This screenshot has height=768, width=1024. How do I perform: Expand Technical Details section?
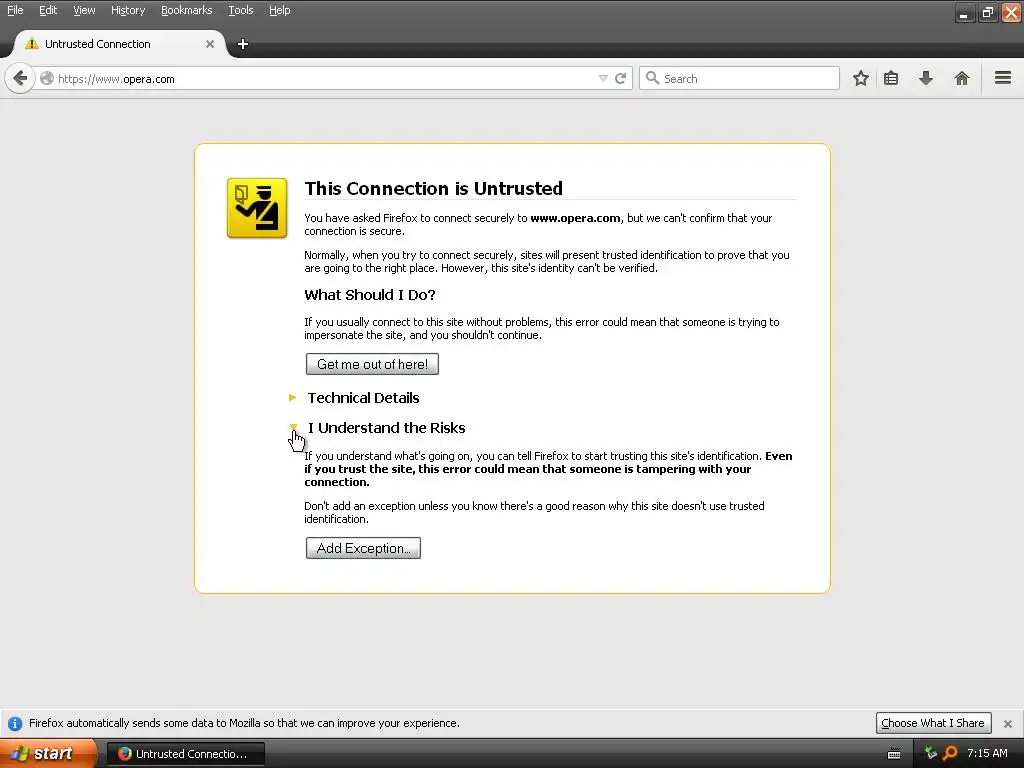point(363,398)
